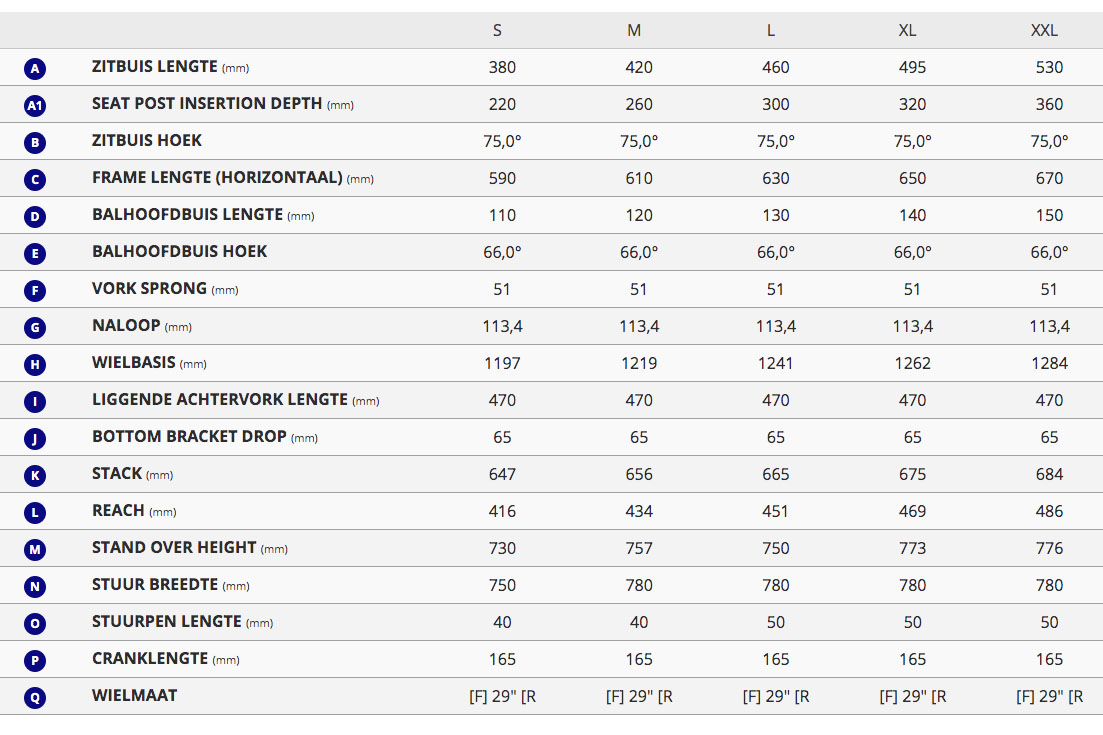This screenshot has width=1103, height=735.
Task: Select the S size column header
Action: pos(498,30)
